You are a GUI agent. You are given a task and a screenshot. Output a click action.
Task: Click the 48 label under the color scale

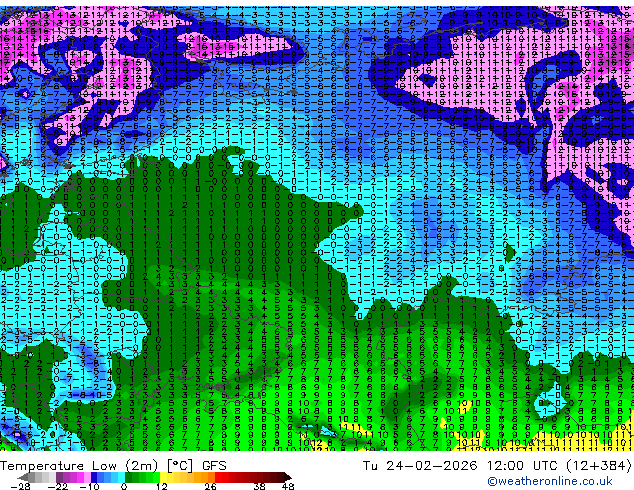point(288,486)
